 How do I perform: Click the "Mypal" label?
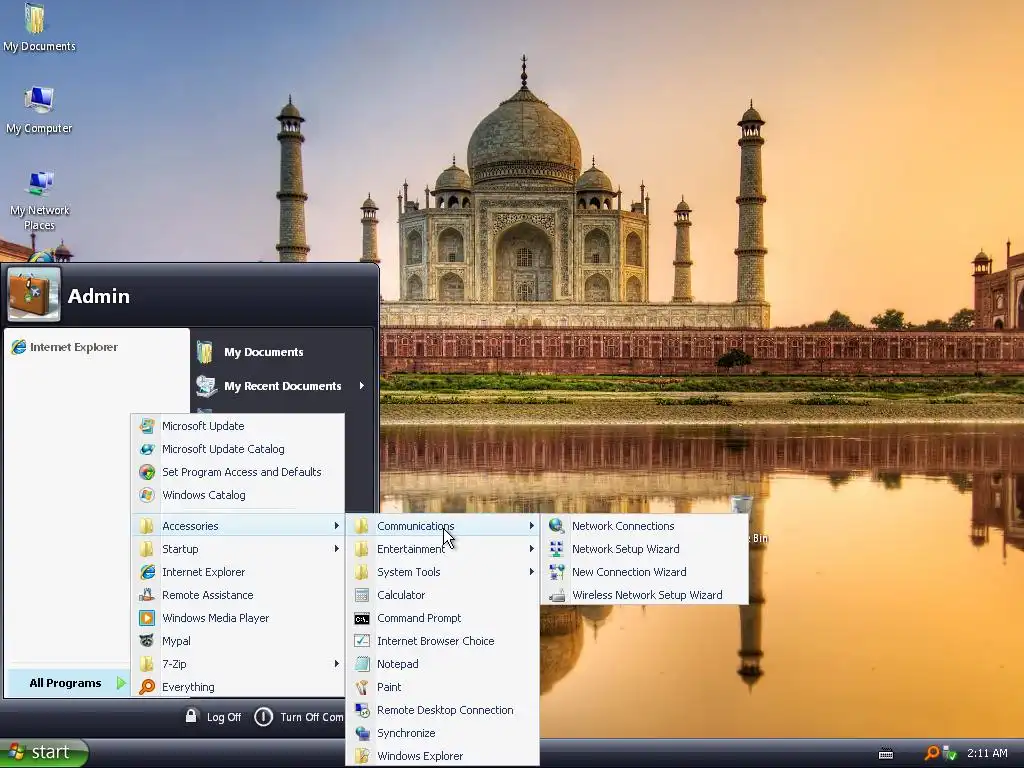click(176, 641)
